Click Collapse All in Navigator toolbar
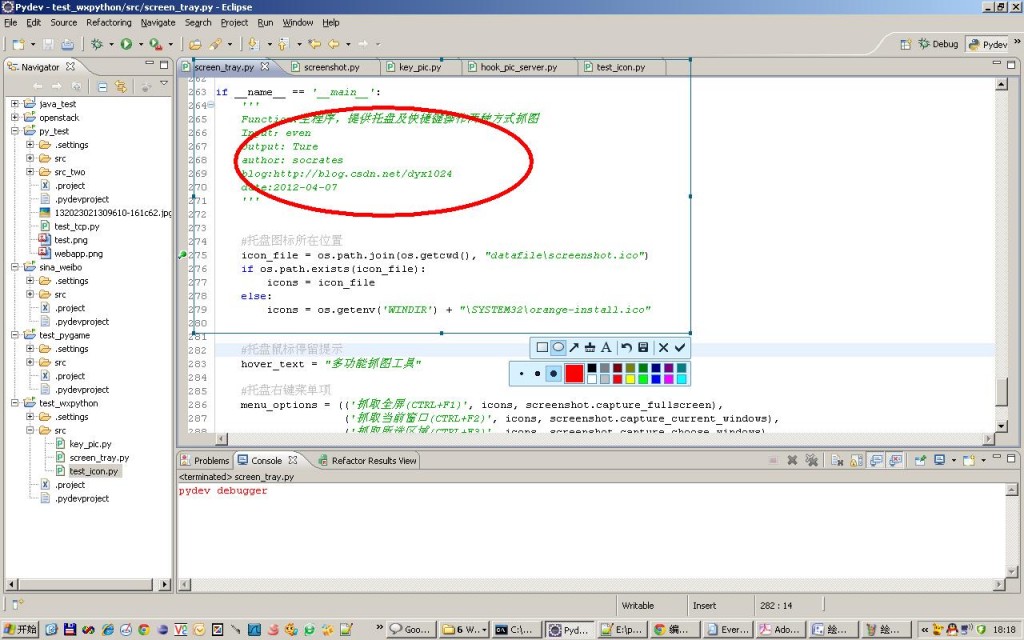1024x640 pixels. click(x=103, y=86)
